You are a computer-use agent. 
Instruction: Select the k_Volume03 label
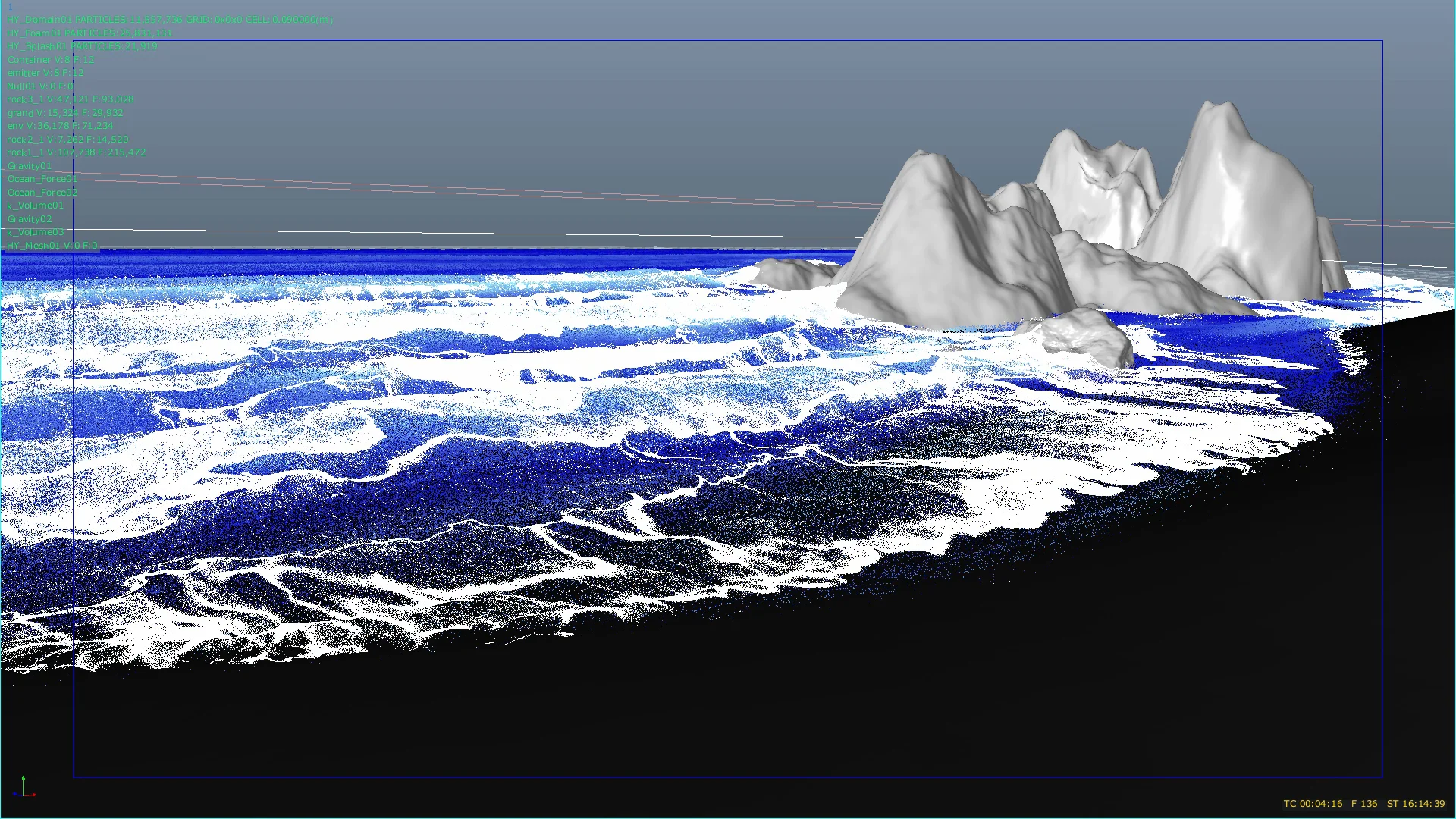[x=36, y=232]
